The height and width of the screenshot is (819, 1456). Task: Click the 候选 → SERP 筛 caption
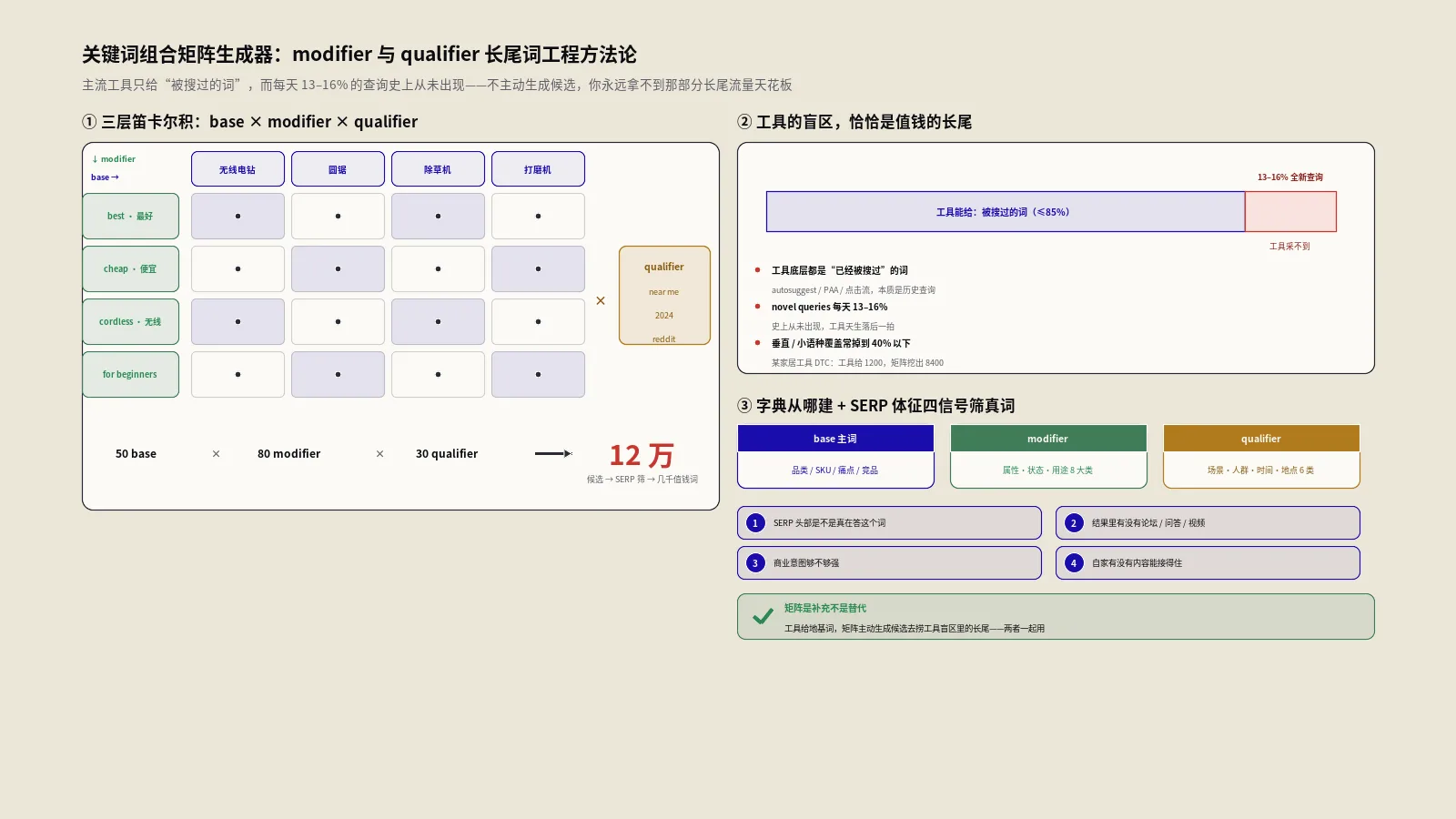coord(642,480)
